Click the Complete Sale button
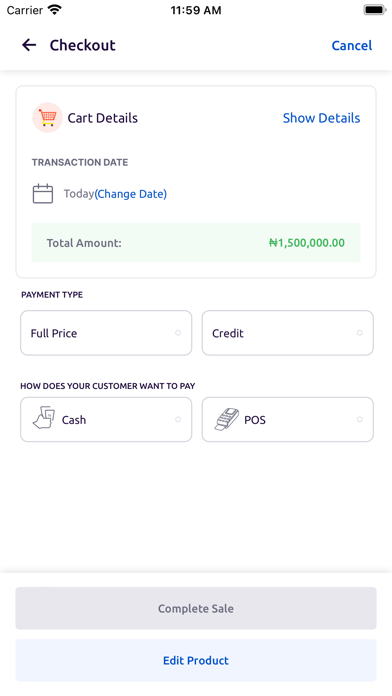This screenshot has width=392, height=696. click(196, 608)
